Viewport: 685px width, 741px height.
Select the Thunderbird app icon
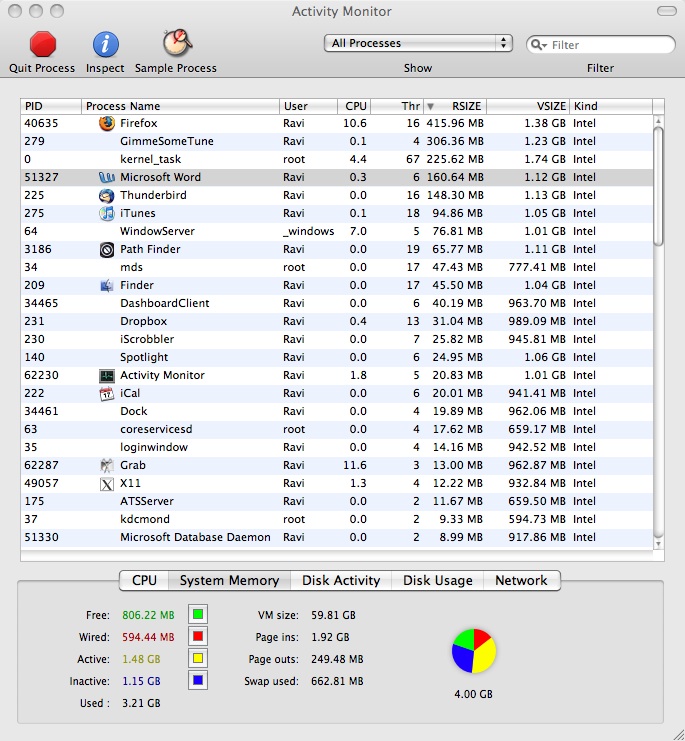coord(107,195)
